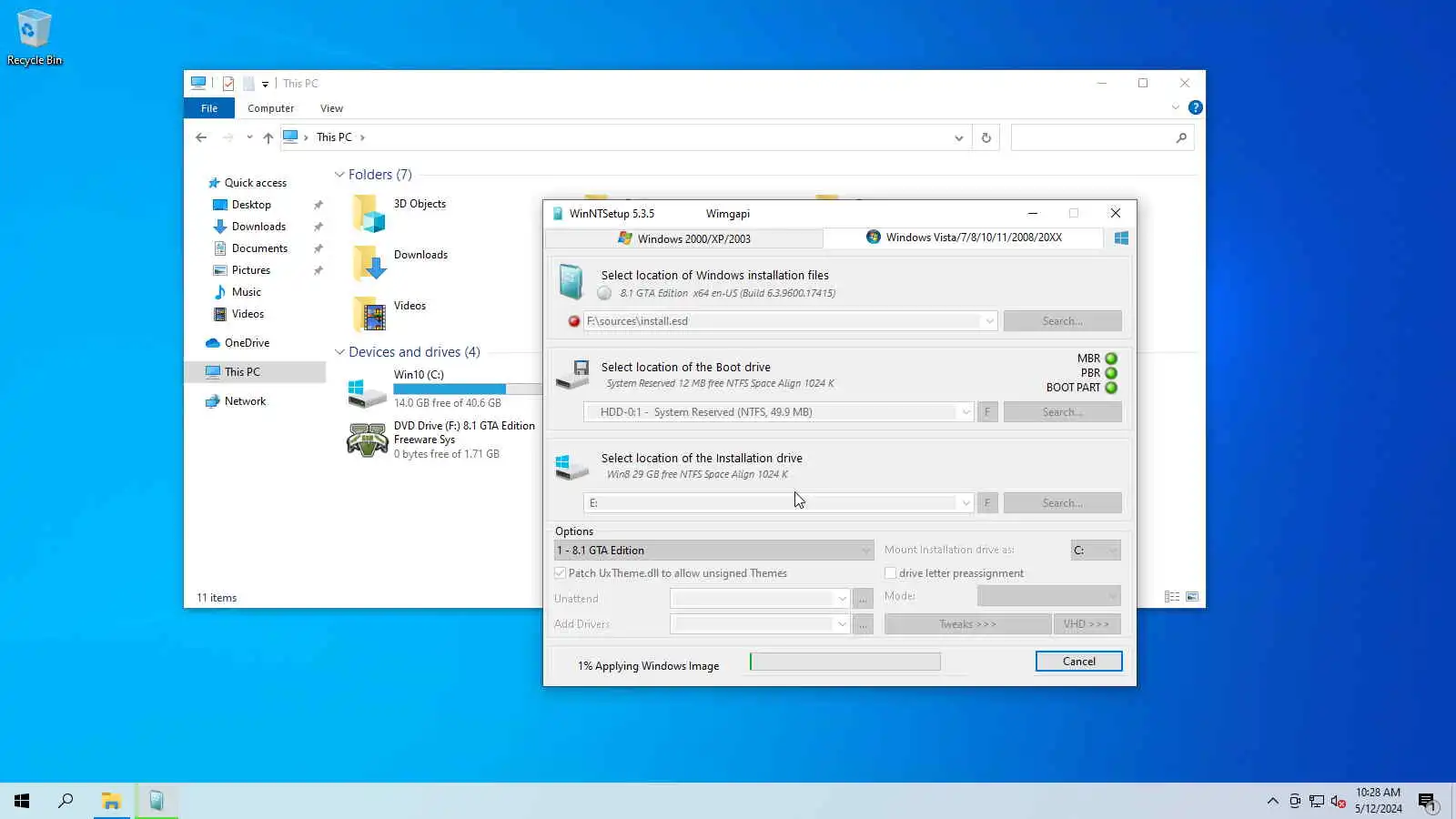Go up one folder level in Explorer
Screen dimensions: 1456x819
(268, 137)
